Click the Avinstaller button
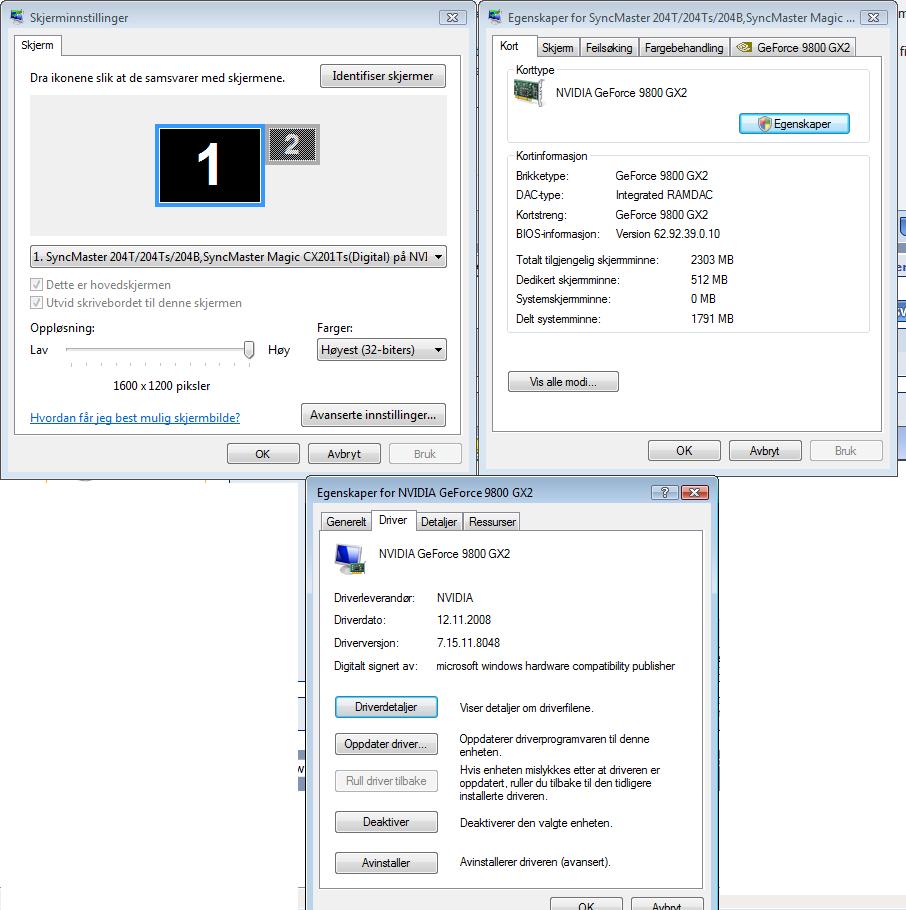Image resolution: width=906 pixels, height=910 pixels. (386, 863)
